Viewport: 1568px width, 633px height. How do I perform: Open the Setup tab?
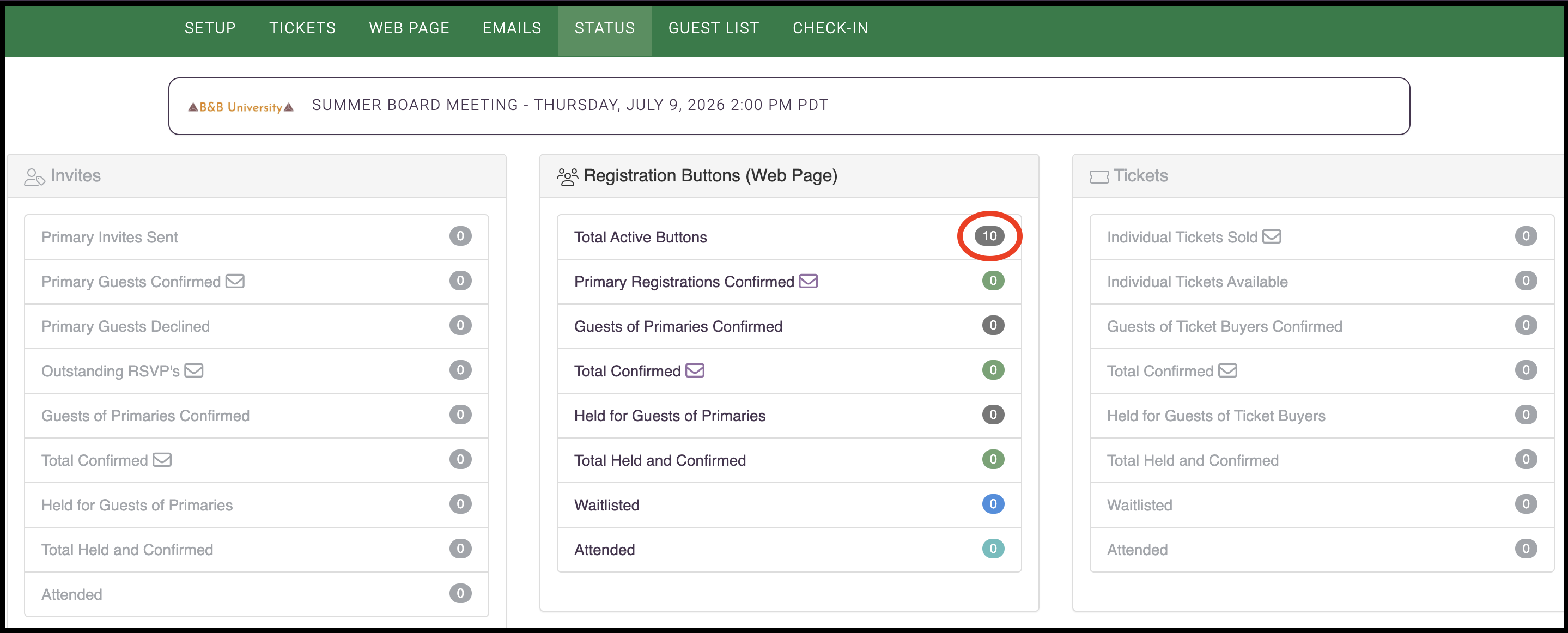tap(210, 28)
